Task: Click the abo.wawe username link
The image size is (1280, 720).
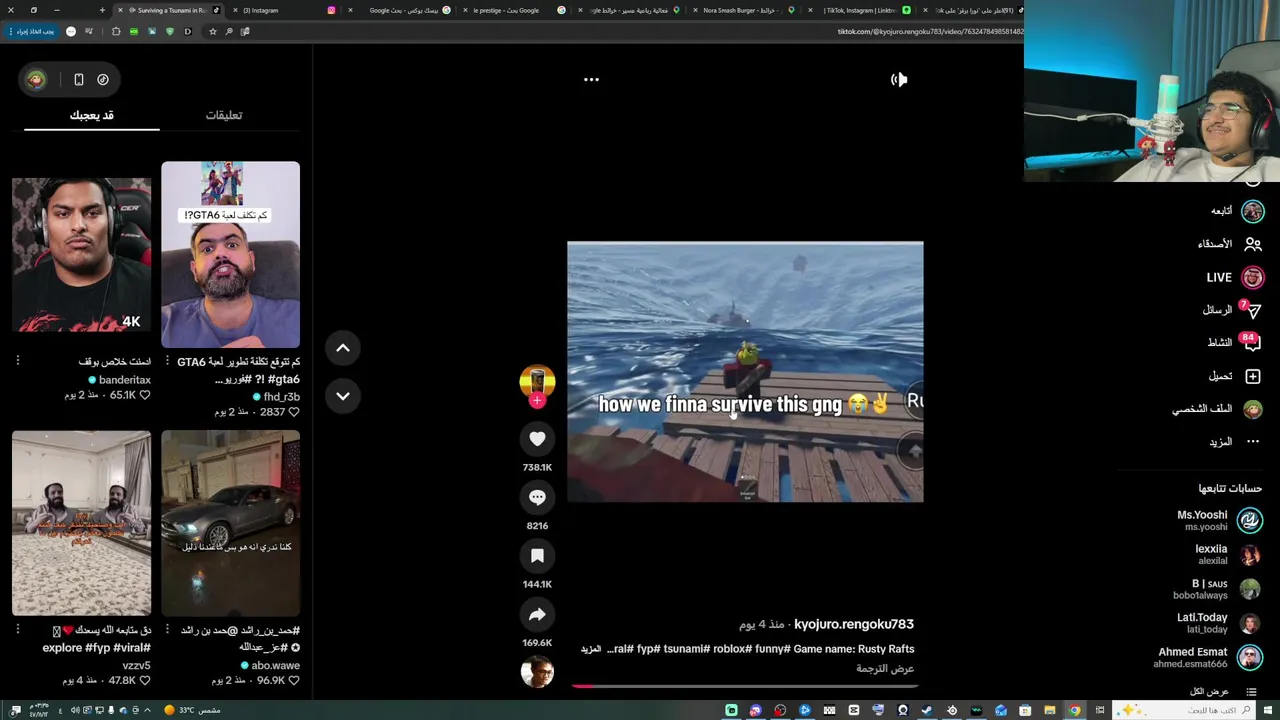Action: point(276,665)
